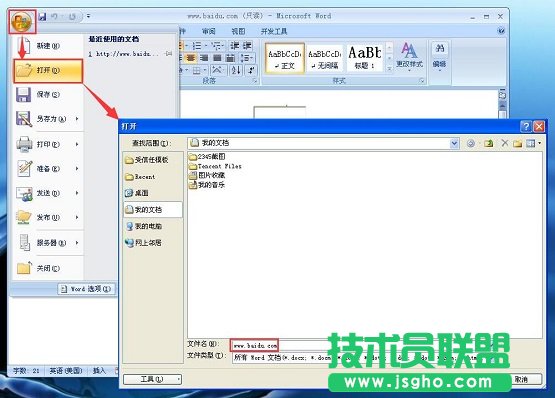The image size is (555, 398).
Task: Select the 正文 (Normal) style
Action: coord(284,58)
